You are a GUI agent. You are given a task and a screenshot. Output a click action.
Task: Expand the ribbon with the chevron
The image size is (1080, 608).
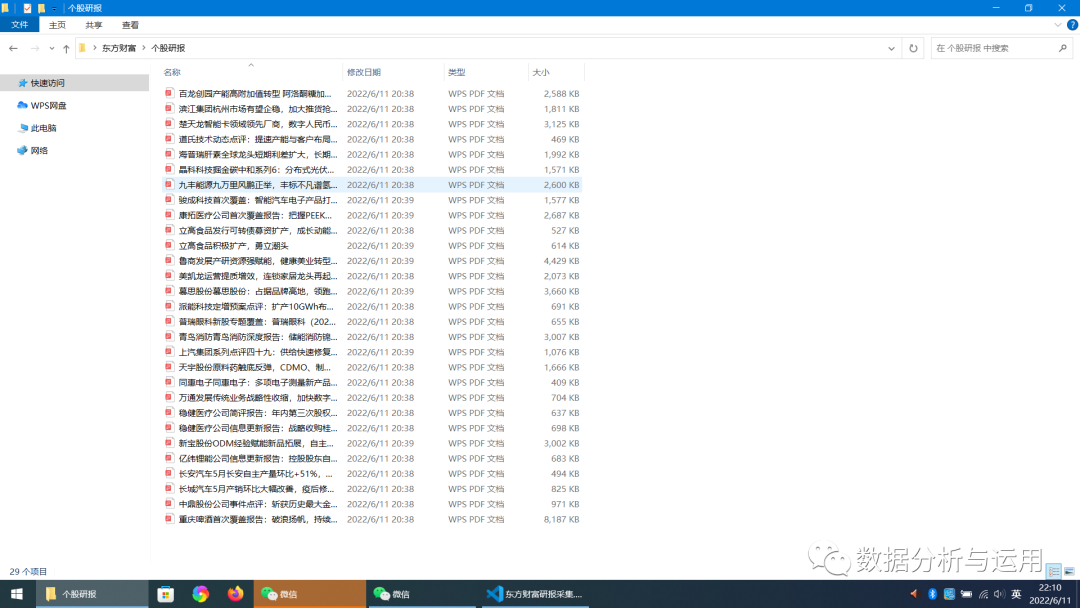point(1057,25)
